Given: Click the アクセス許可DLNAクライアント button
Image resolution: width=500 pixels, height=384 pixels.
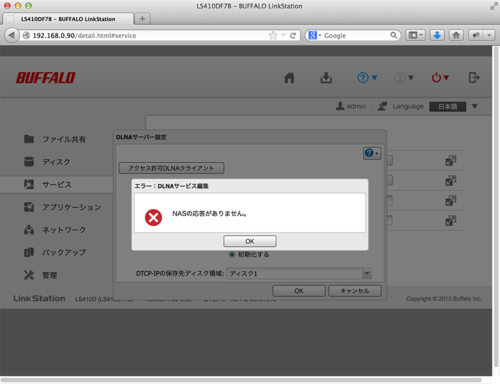Looking at the screenshot, I should [171, 168].
